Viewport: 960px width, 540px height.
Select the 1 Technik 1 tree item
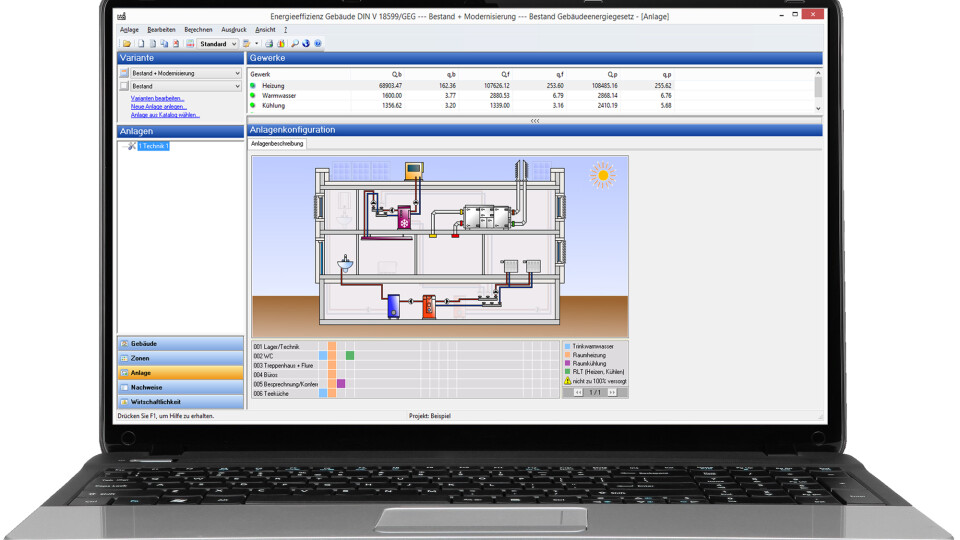pos(154,146)
